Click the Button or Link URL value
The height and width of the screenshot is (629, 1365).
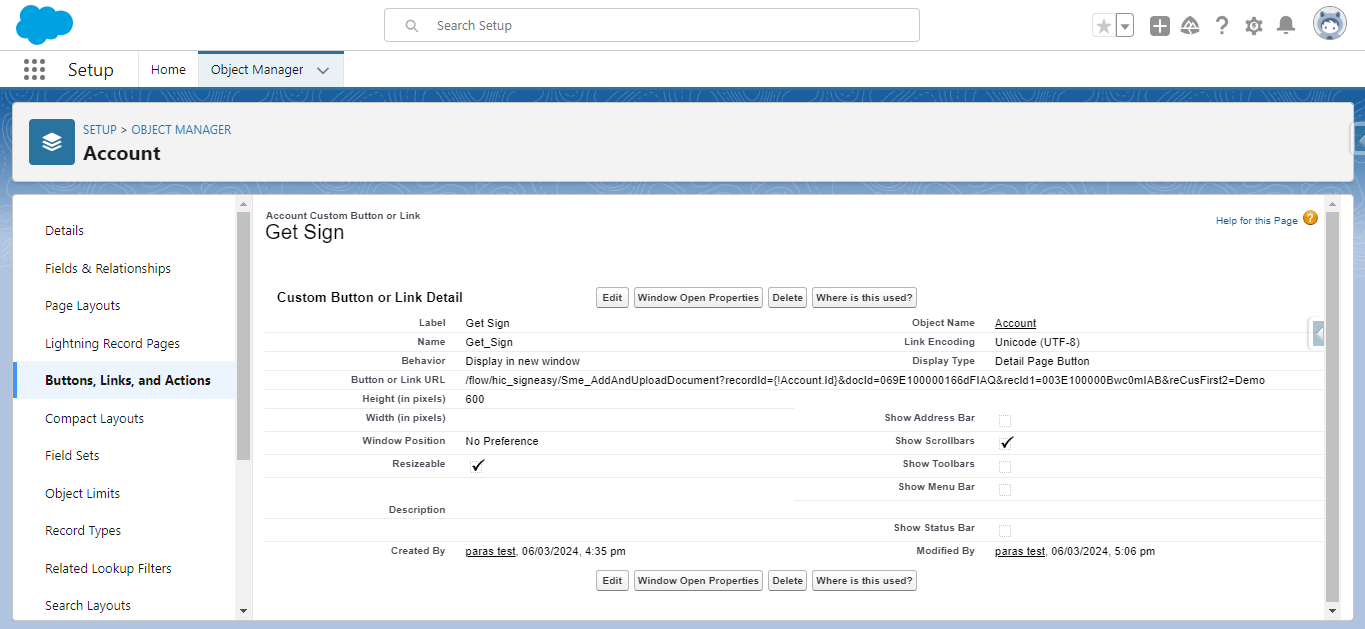coord(865,380)
